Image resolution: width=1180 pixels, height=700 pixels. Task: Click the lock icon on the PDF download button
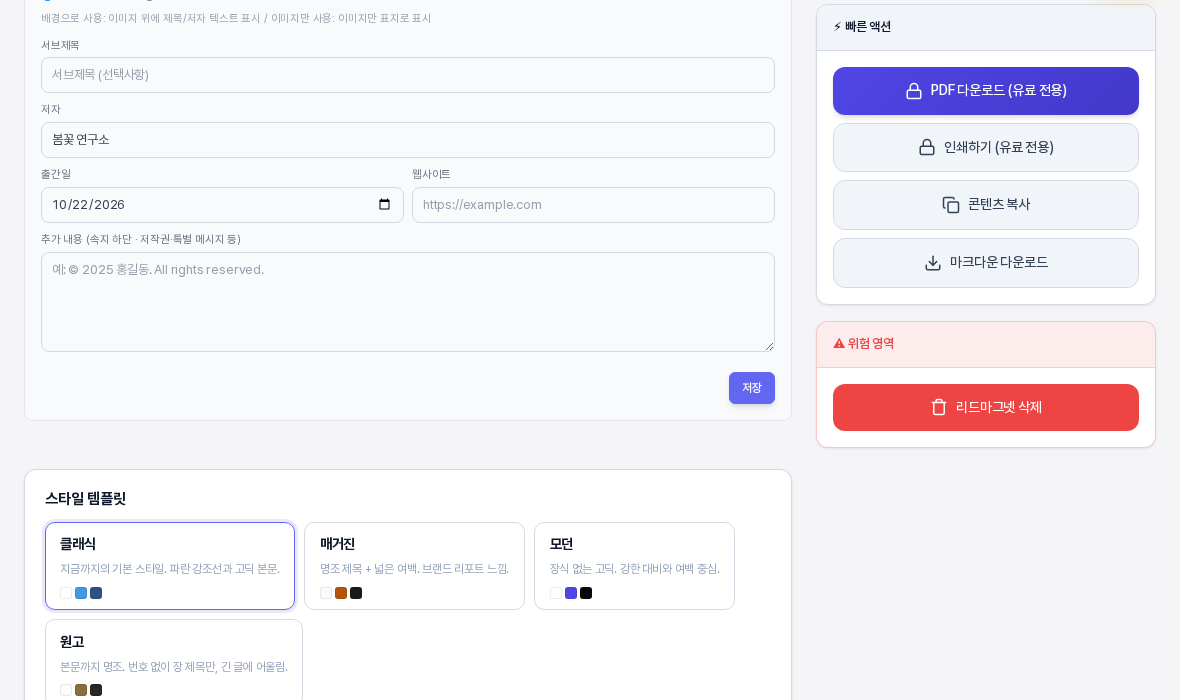click(x=914, y=91)
